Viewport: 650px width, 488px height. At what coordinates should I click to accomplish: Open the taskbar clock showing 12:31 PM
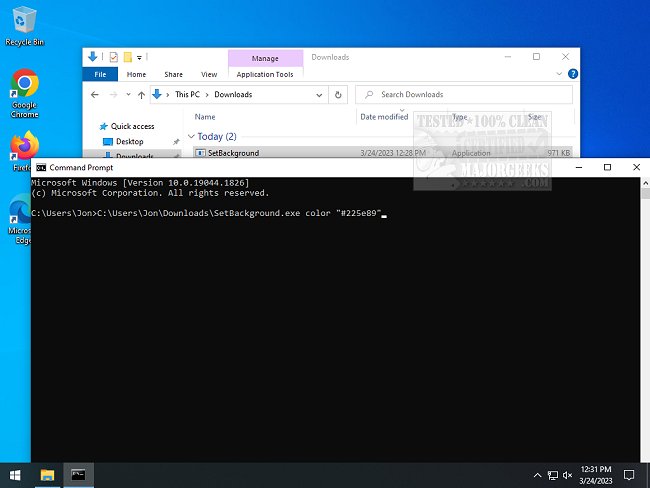pos(596,475)
